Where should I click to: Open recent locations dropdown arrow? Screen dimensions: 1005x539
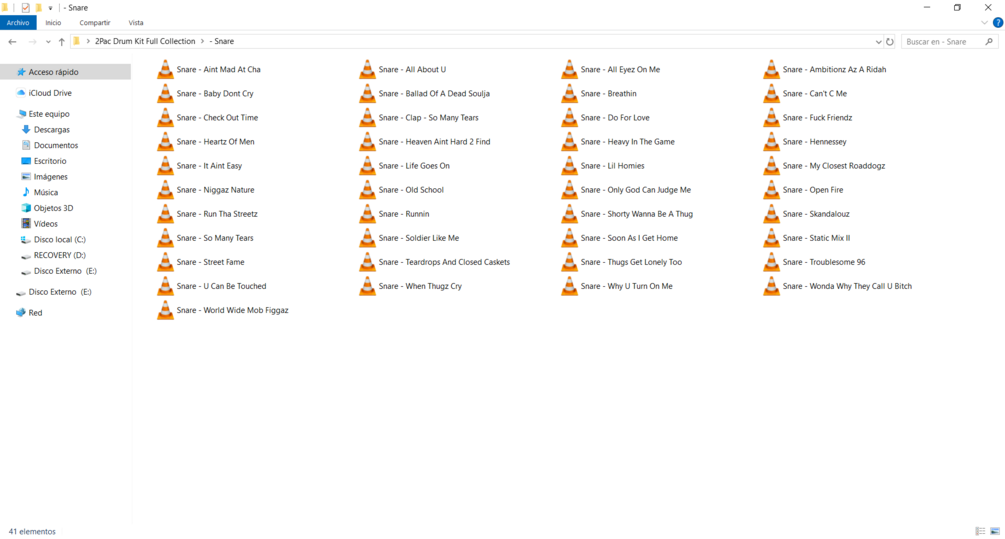coord(48,42)
